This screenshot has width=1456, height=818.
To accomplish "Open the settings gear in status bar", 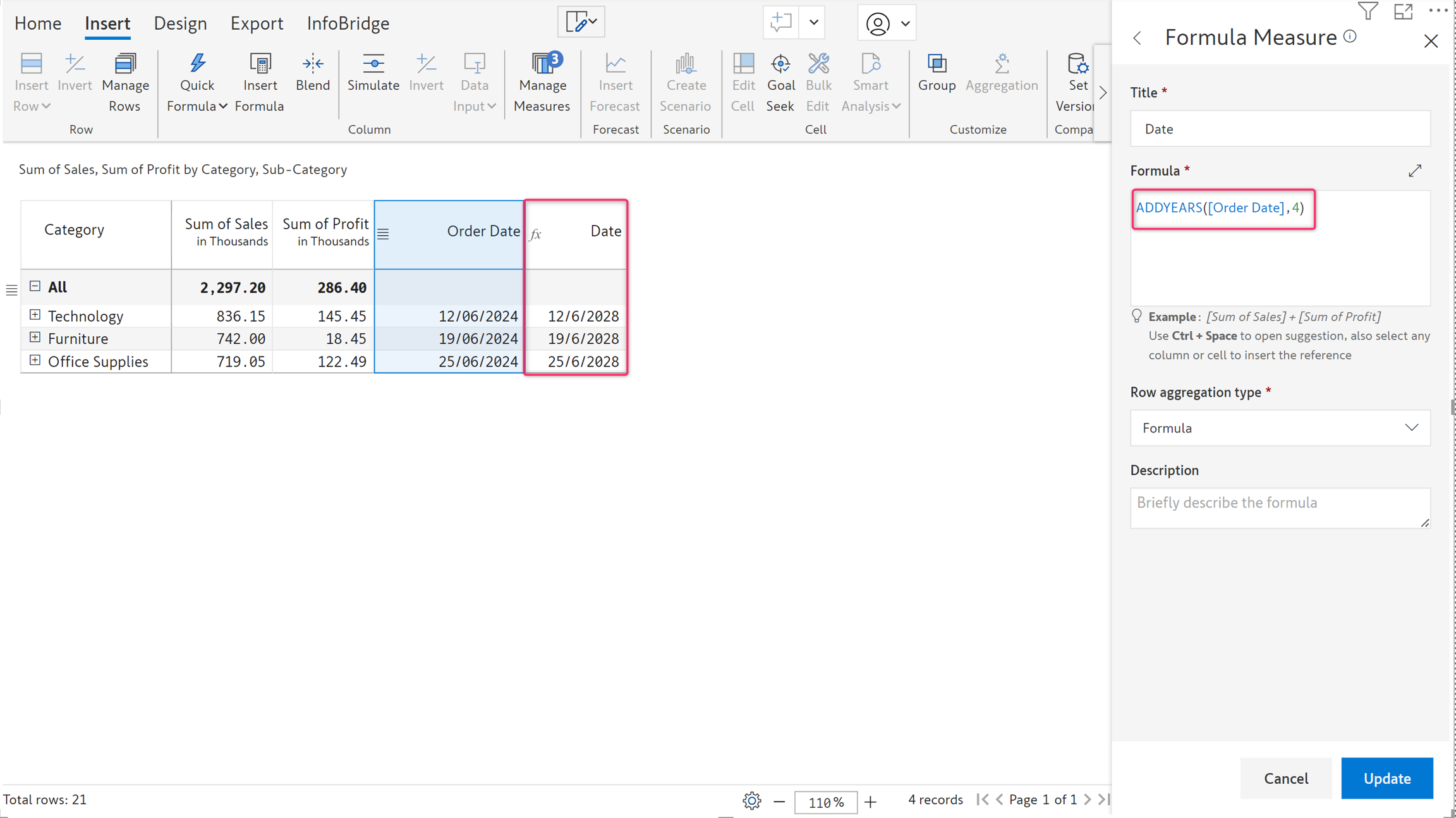I will pos(751,801).
